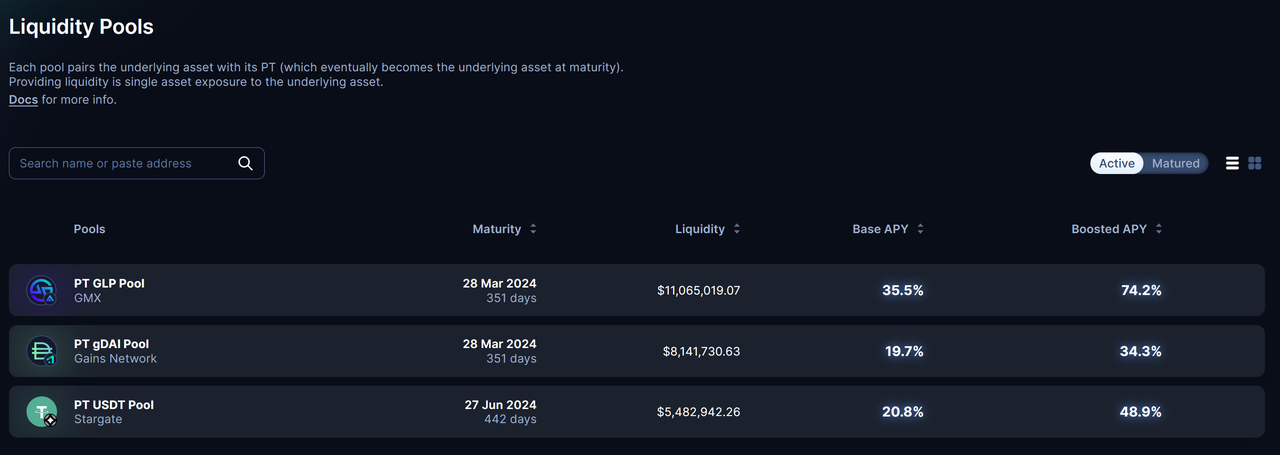Click the search magnifier icon
The width and height of the screenshot is (1280, 455).
tap(245, 164)
